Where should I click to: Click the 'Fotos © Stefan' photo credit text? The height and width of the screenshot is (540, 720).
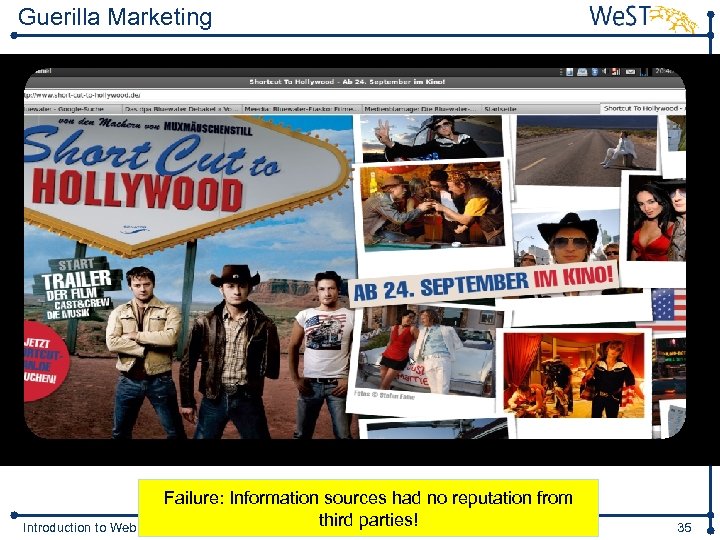point(384,395)
